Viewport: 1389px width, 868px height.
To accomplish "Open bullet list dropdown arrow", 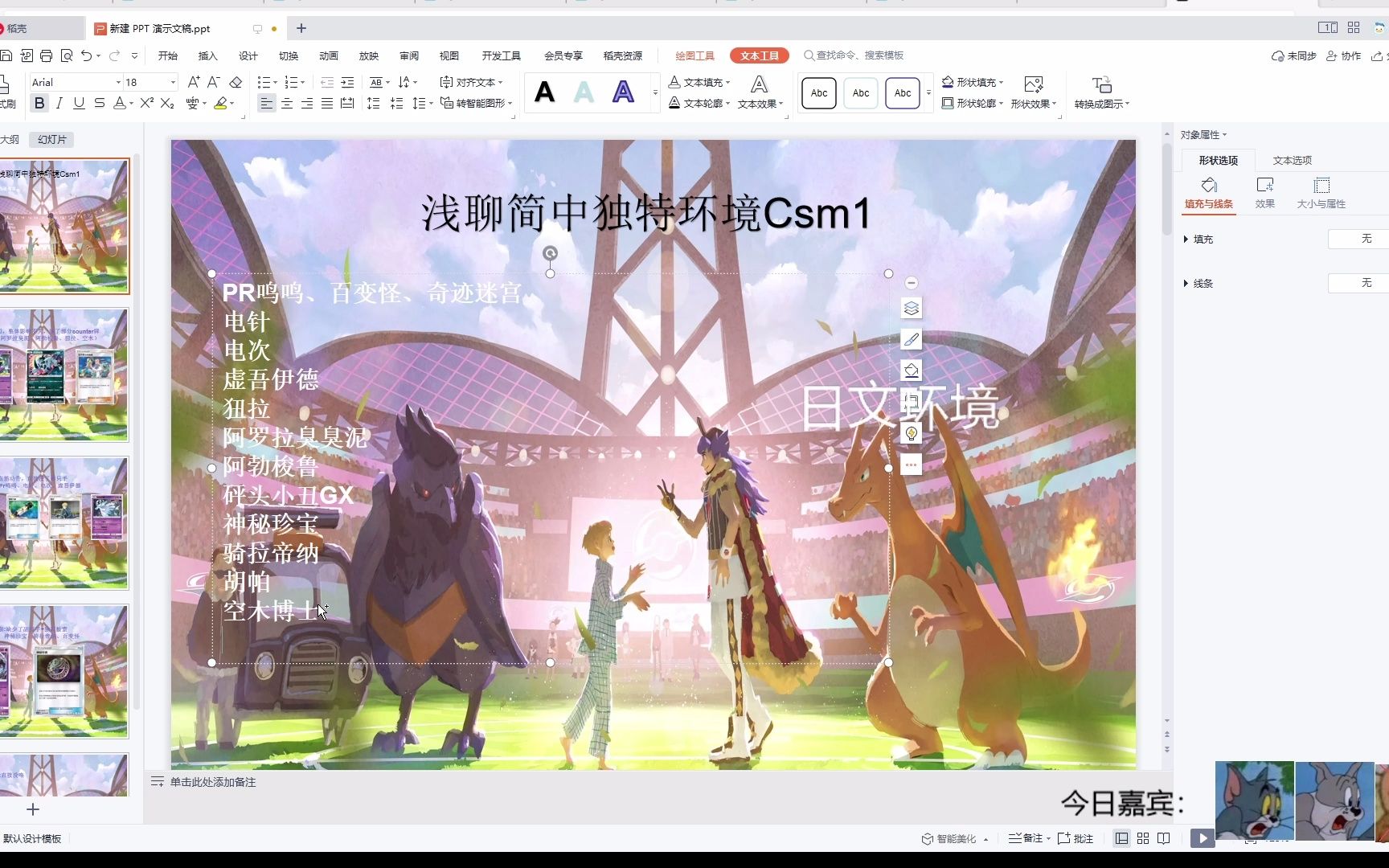I will tap(276, 83).
